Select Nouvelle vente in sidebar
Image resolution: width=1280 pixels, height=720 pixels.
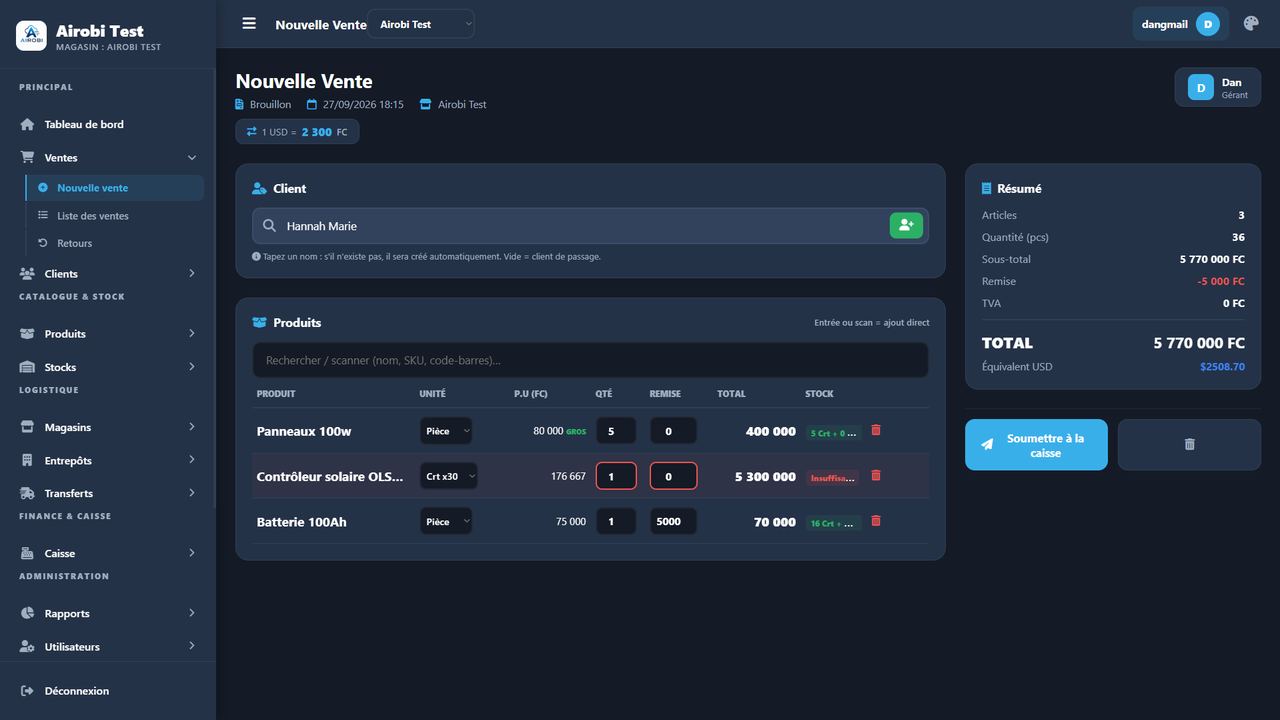pos(115,188)
